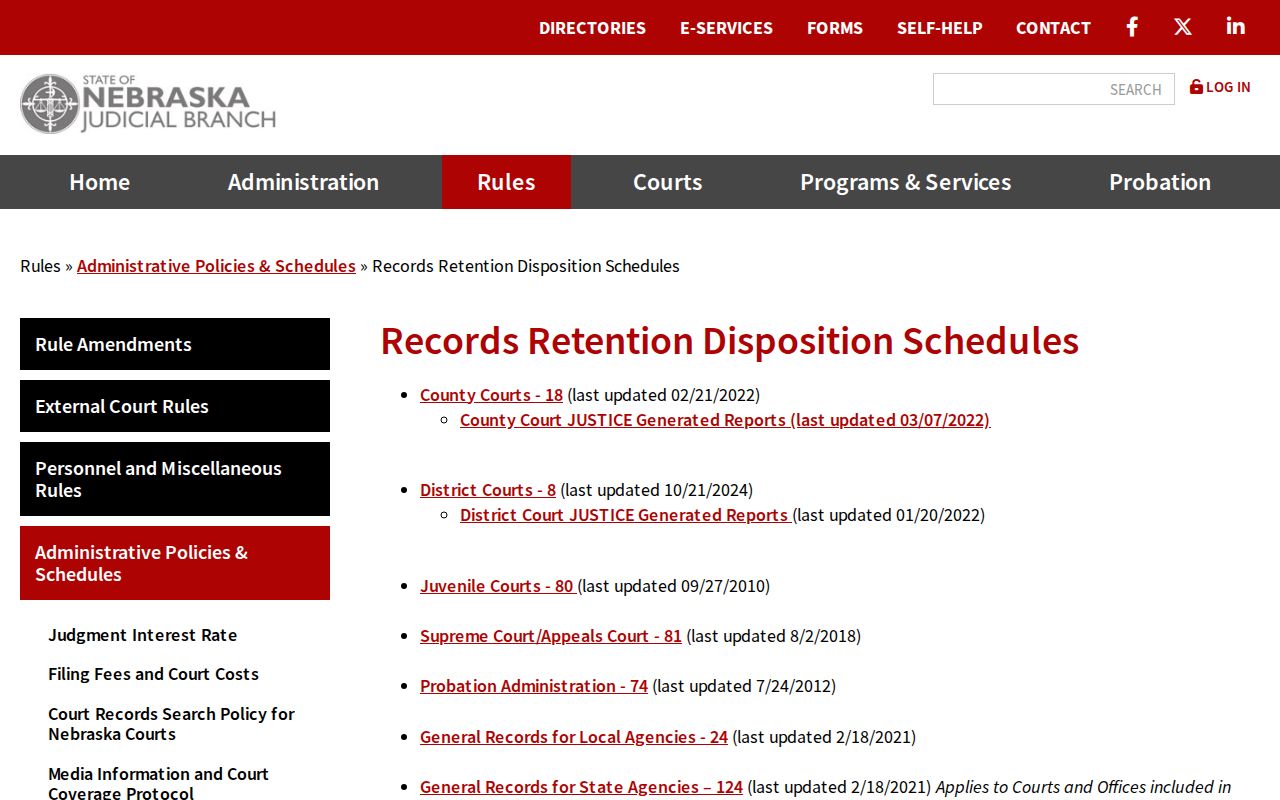Open General Records for State Agencies – 124
The width and height of the screenshot is (1280, 800).
tap(581, 787)
